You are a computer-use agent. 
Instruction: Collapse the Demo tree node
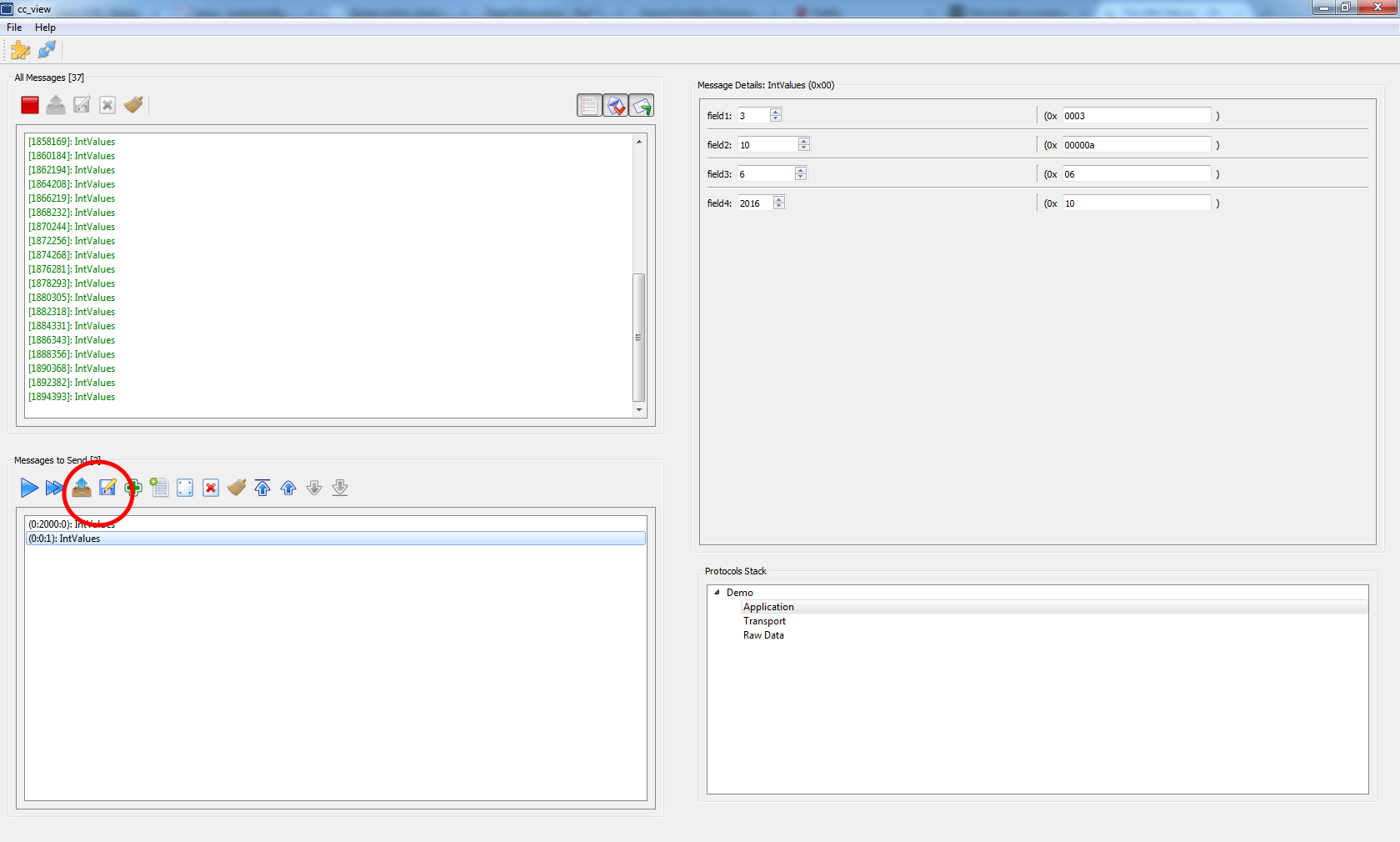pos(717,593)
